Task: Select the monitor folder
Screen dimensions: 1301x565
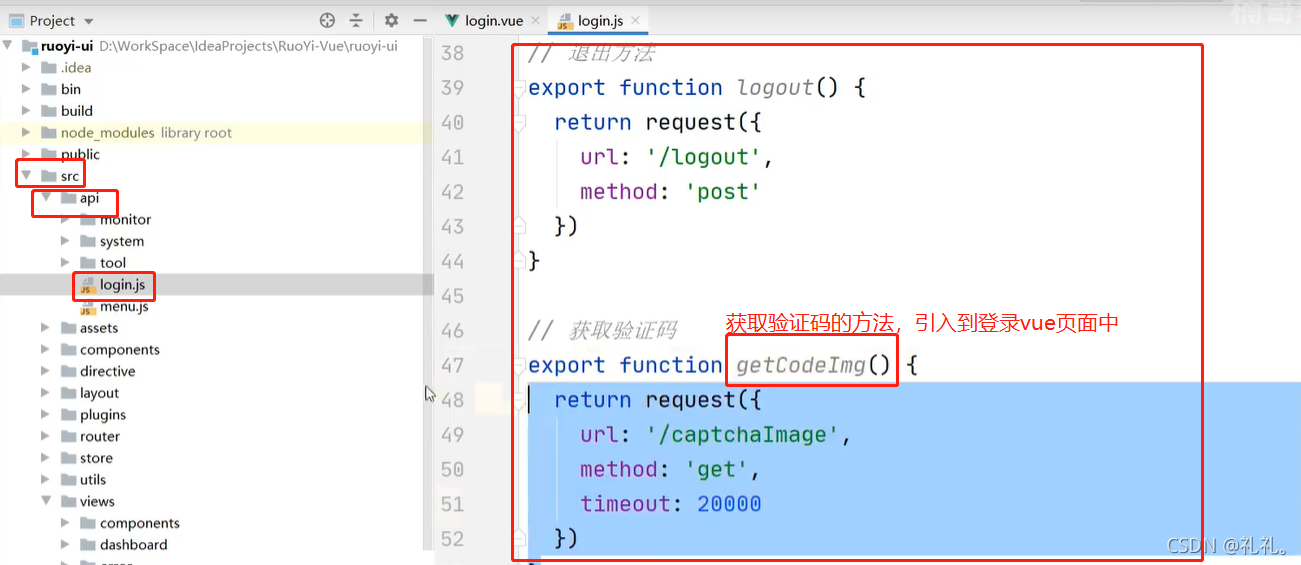Action: [125, 220]
